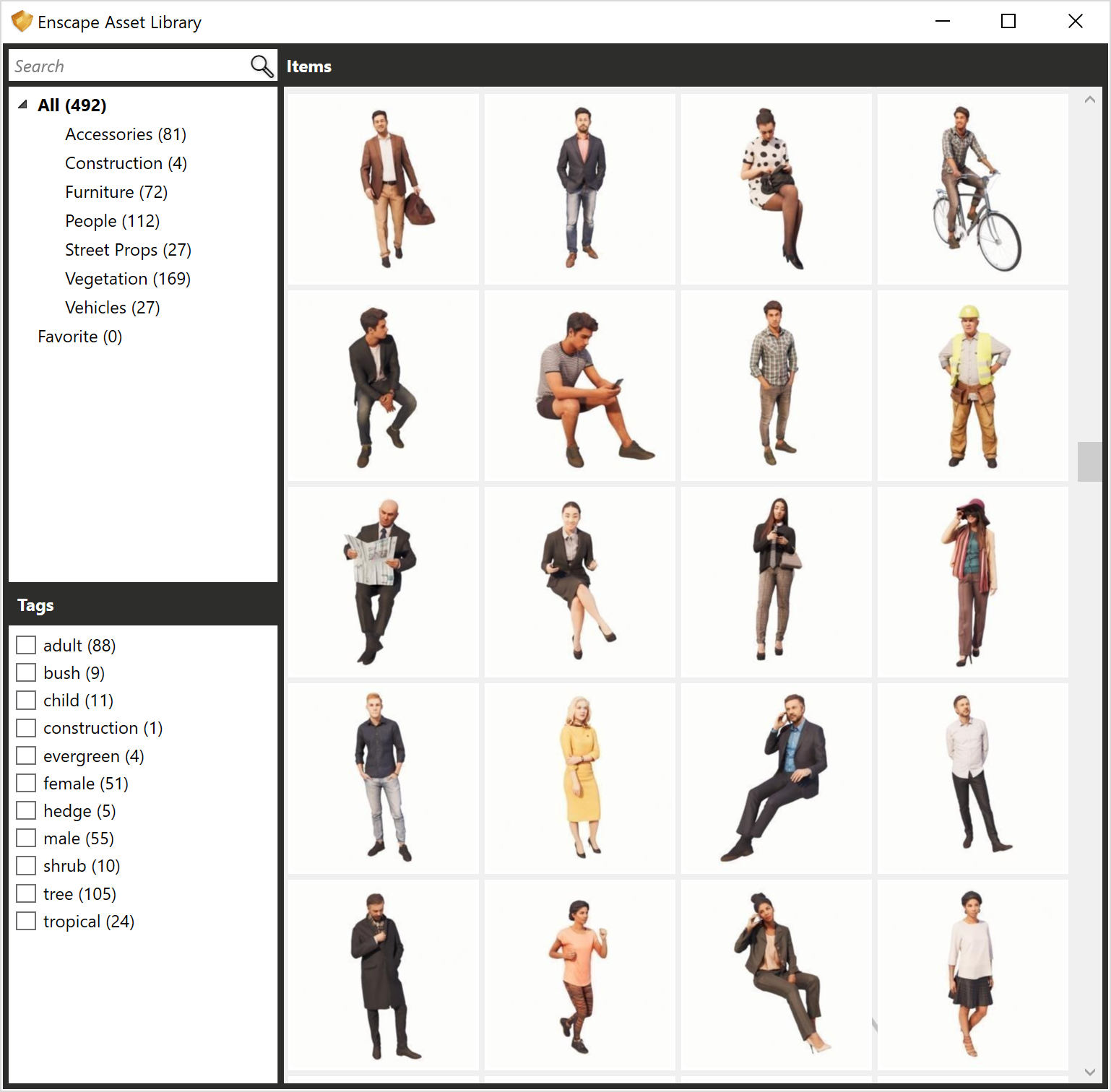1111x1092 pixels.
Task: Open the Favorite assets list
Action: click(x=79, y=336)
